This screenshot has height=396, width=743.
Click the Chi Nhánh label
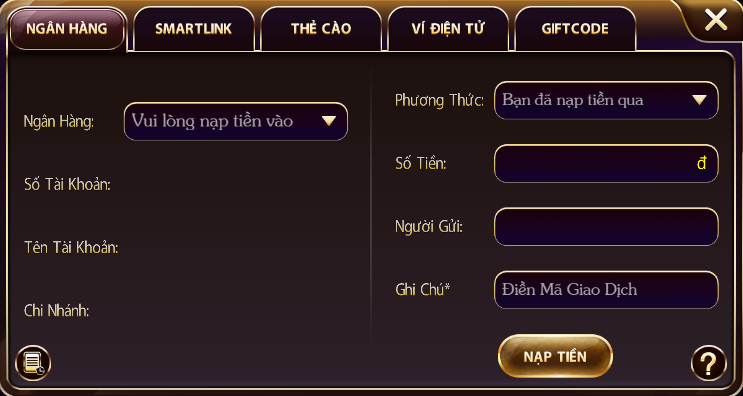(x=57, y=311)
